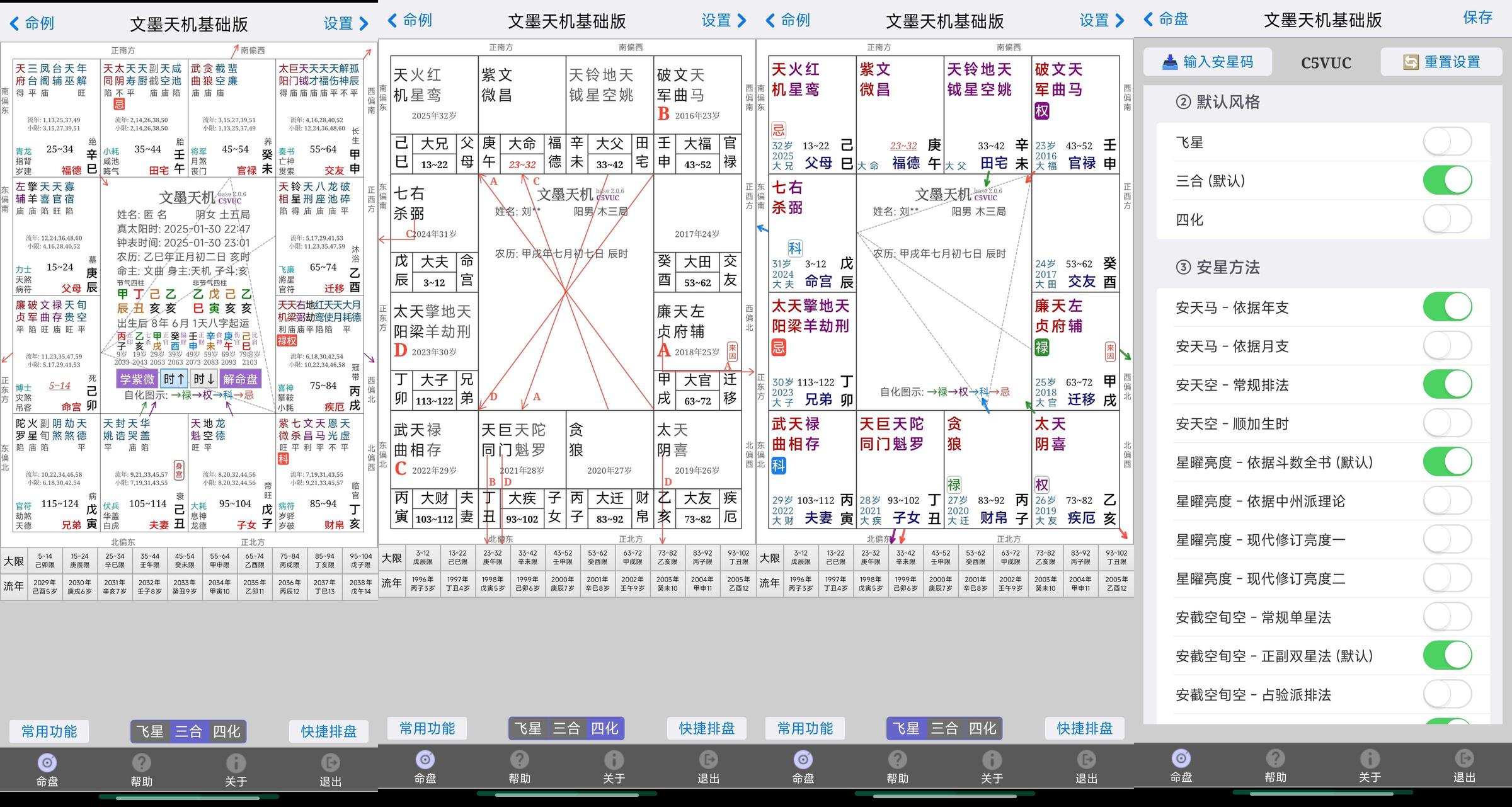This screenshot has width=1512, height=807.
Task: Toggle 安截空旬空 - 正副双星法 switch
Action: pyautogui.click(x=1447, y=656)
